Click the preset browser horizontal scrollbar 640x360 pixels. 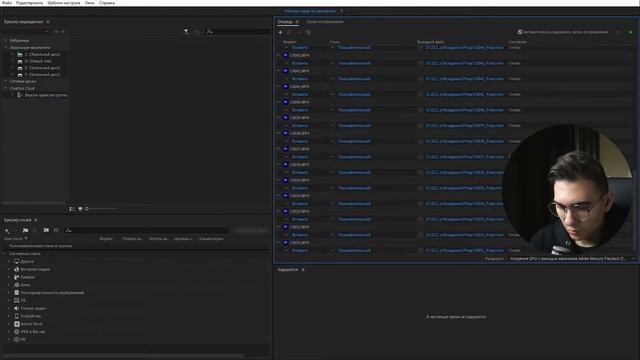coord(123,356)
